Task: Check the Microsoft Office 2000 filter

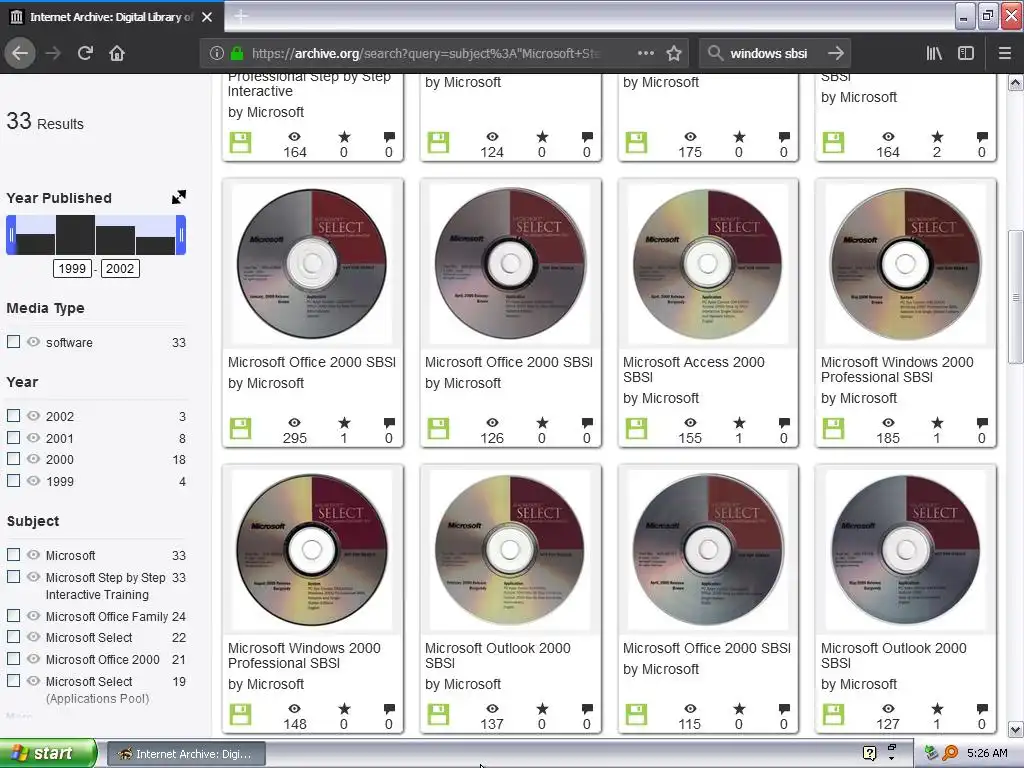Action: point(13,659)
